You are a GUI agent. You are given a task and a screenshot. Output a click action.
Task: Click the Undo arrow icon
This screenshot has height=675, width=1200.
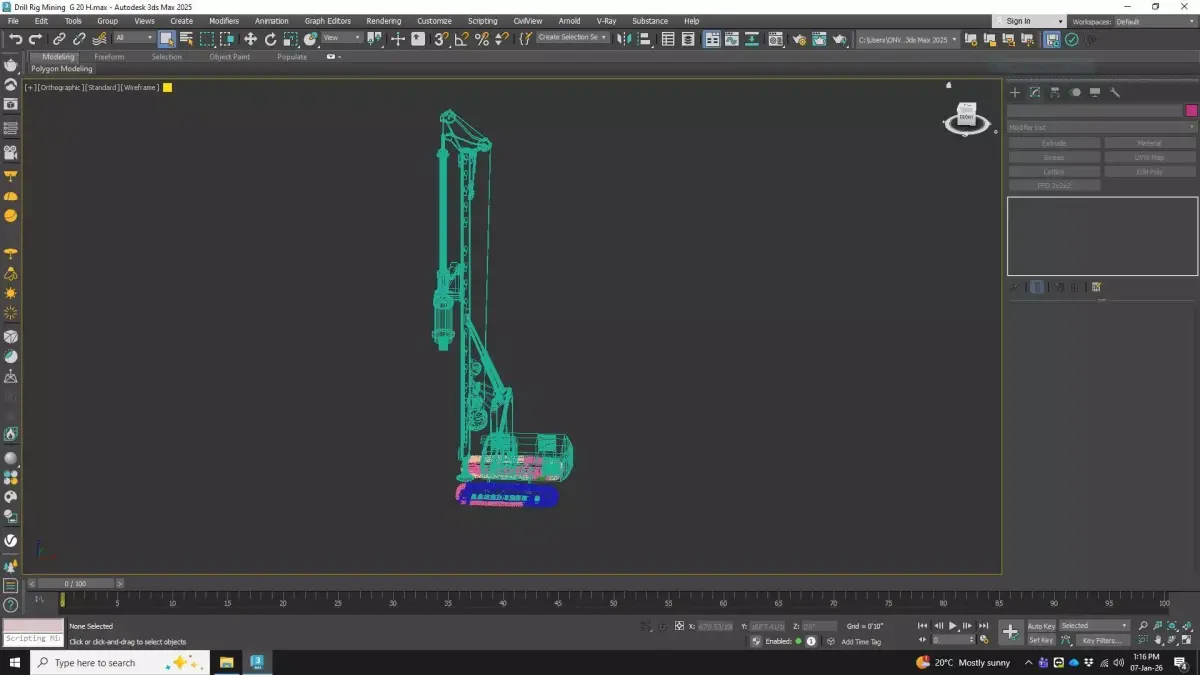15,39
